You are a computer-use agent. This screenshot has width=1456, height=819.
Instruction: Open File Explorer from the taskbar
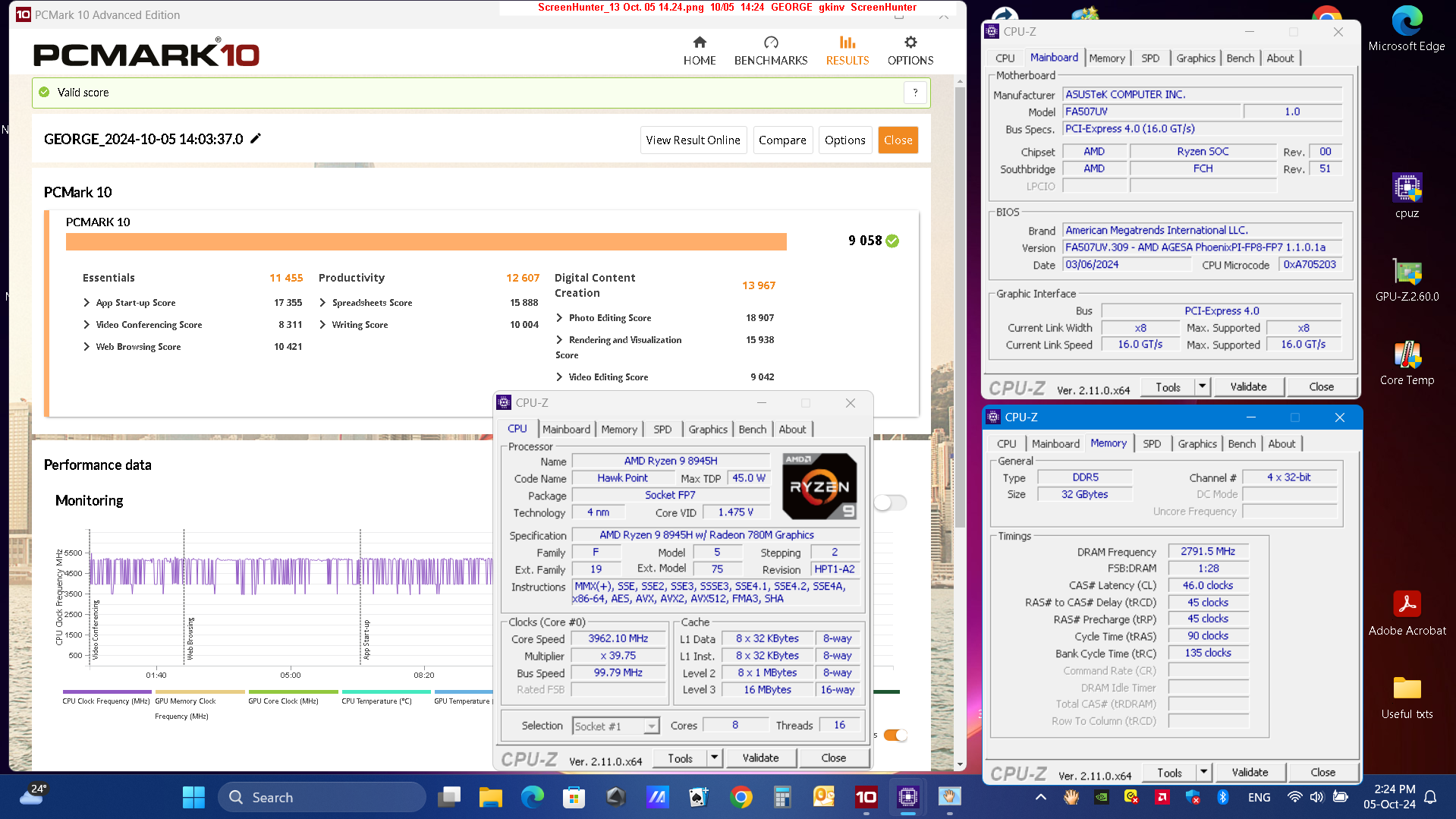click(490, 797)
